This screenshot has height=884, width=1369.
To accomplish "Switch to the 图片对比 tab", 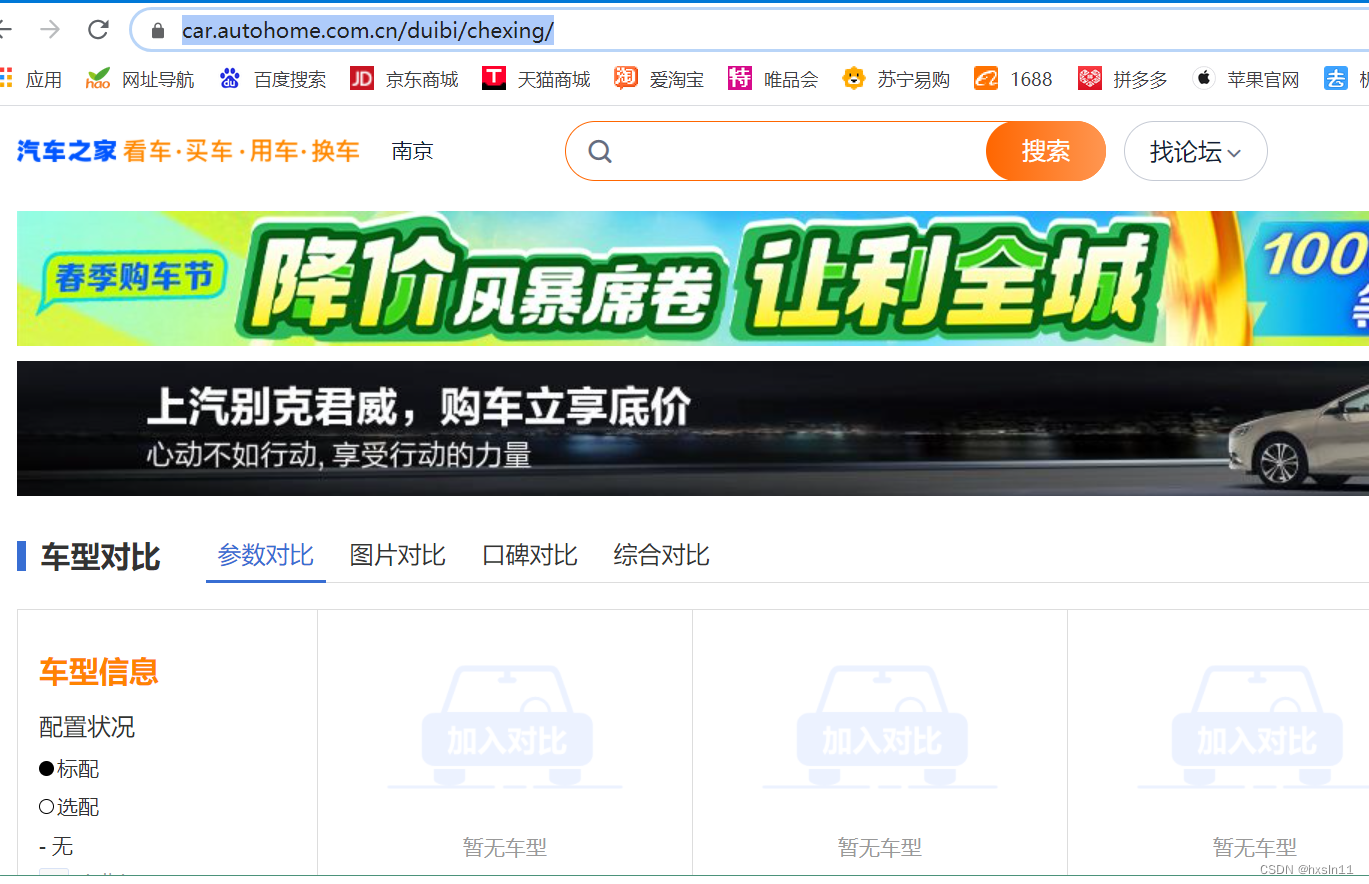I will pos(398,555).
